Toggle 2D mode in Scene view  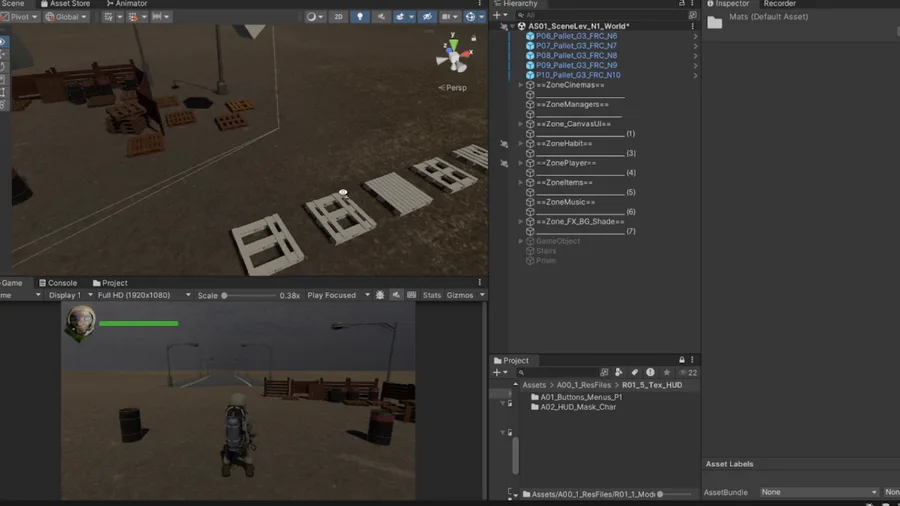click(338, 17)
